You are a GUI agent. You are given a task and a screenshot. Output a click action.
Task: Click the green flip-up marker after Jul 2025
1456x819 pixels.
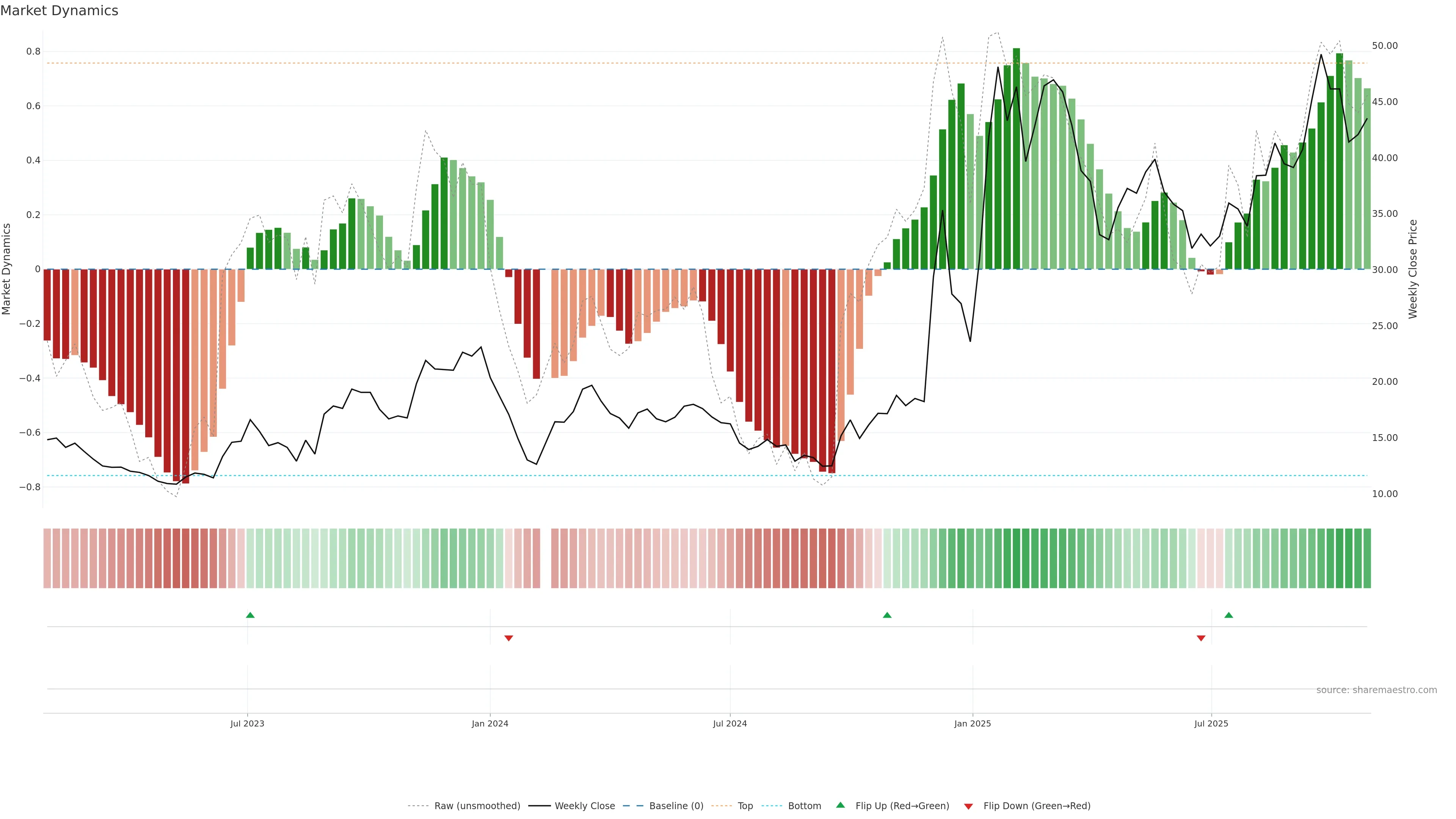1229,615
